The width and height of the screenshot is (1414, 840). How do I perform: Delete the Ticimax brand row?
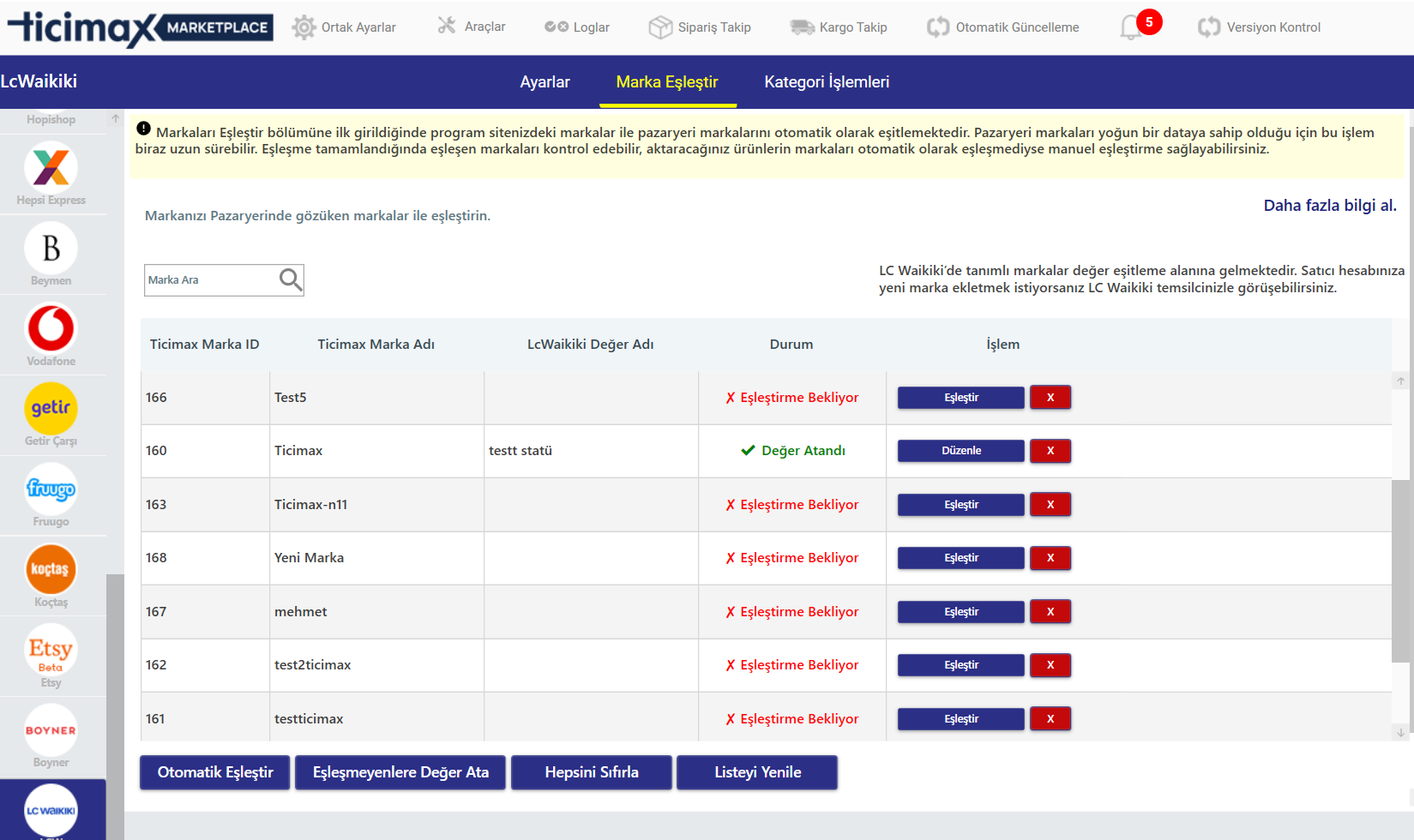pyautogui.click(x=1050, y=451)
